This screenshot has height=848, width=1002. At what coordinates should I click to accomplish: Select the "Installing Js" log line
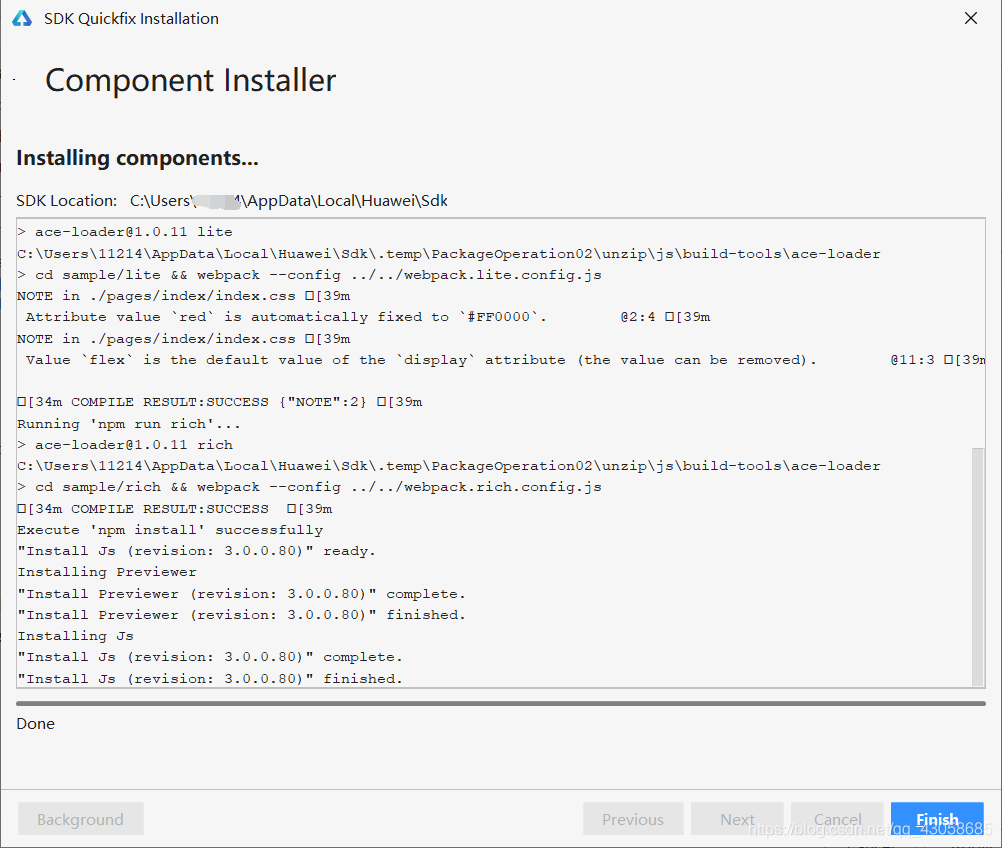click(75, 636)
